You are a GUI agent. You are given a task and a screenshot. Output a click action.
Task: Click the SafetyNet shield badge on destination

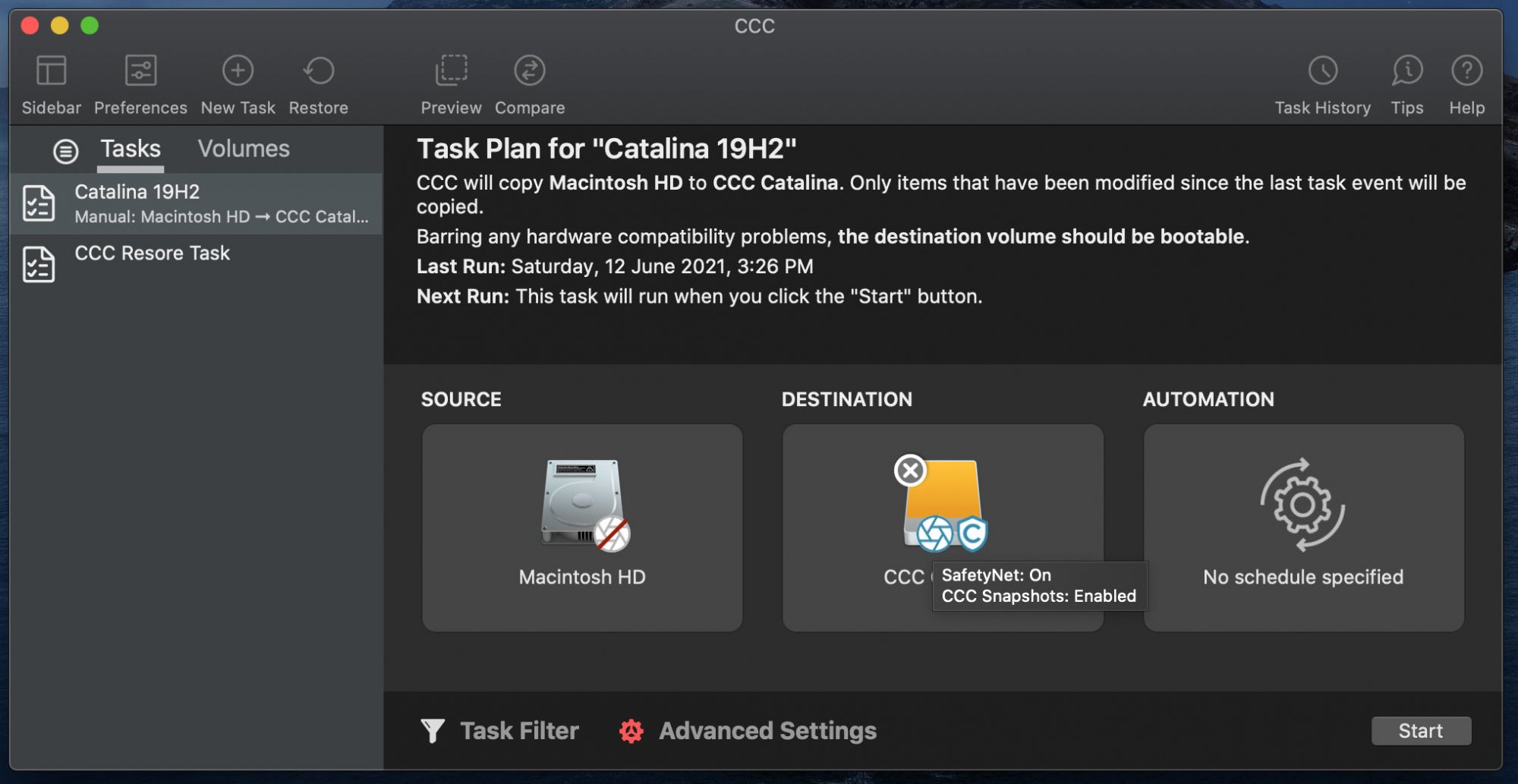point(972,534)
